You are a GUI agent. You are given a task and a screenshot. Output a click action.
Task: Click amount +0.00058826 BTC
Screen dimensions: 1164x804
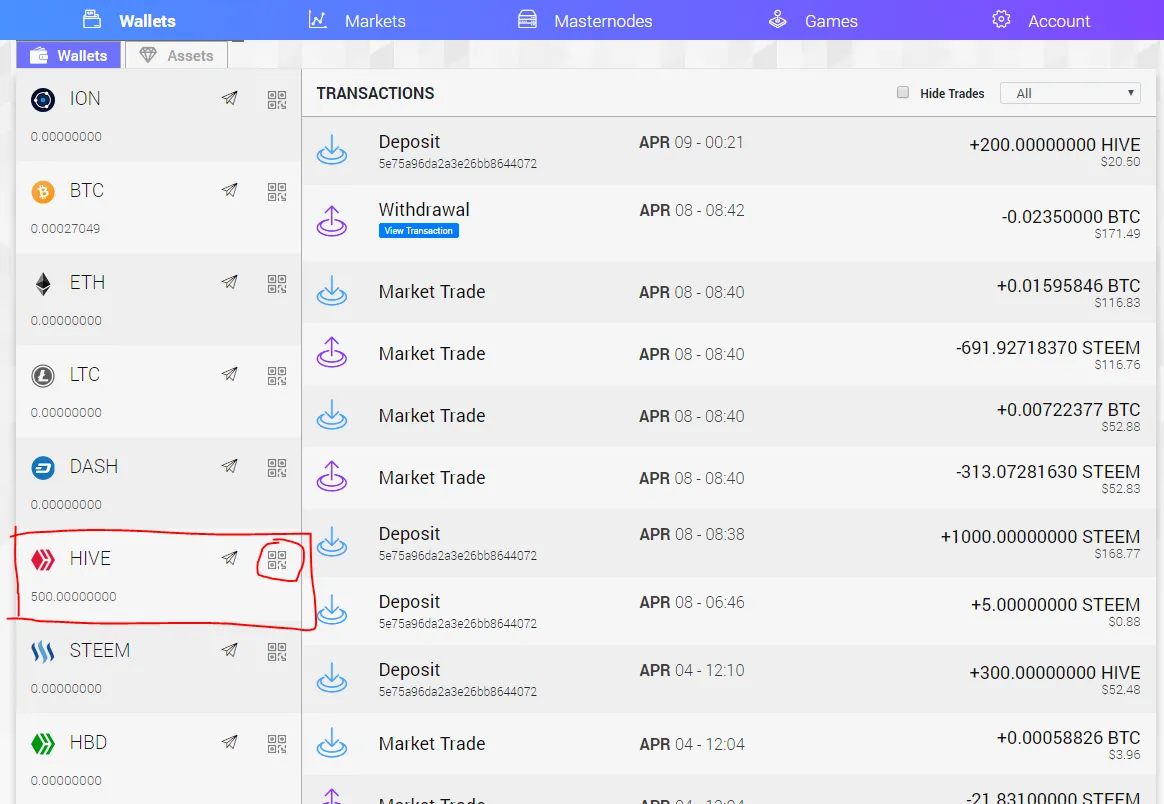click(1068, 738)
